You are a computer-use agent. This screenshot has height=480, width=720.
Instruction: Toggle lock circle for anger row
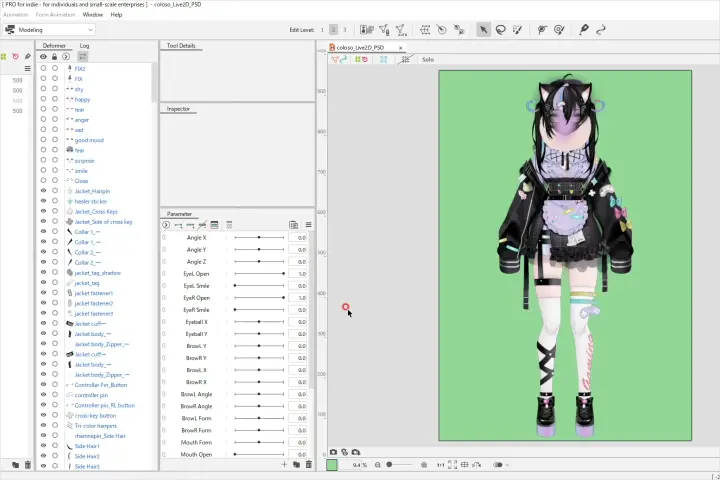click(55, 119)
